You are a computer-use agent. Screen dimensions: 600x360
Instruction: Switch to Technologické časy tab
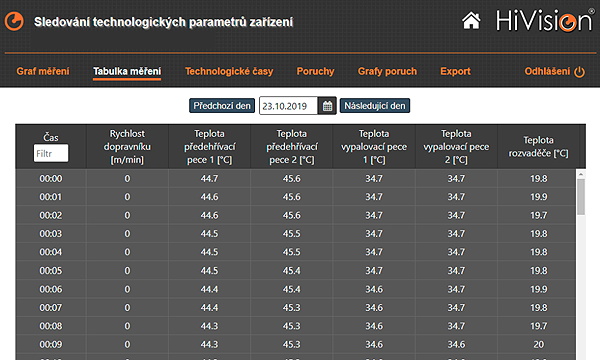[x=229, y=71]
